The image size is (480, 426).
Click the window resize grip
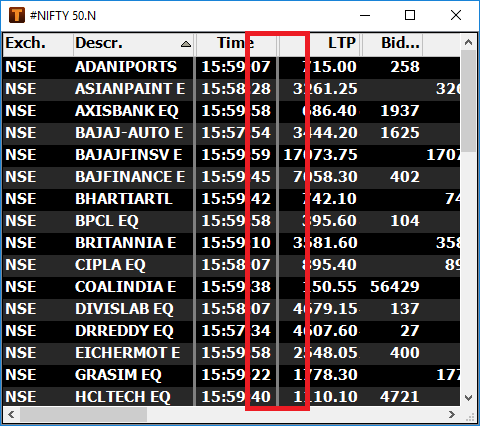click(470, 417)
